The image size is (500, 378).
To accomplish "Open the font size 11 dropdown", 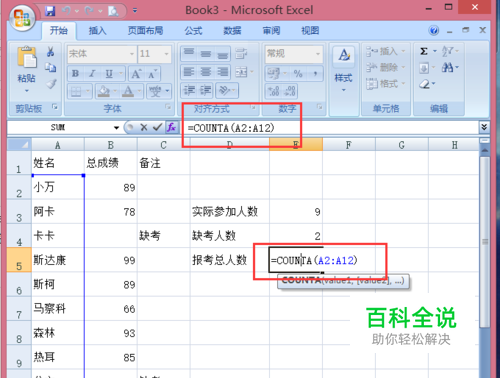I will (x=166, y=54).
